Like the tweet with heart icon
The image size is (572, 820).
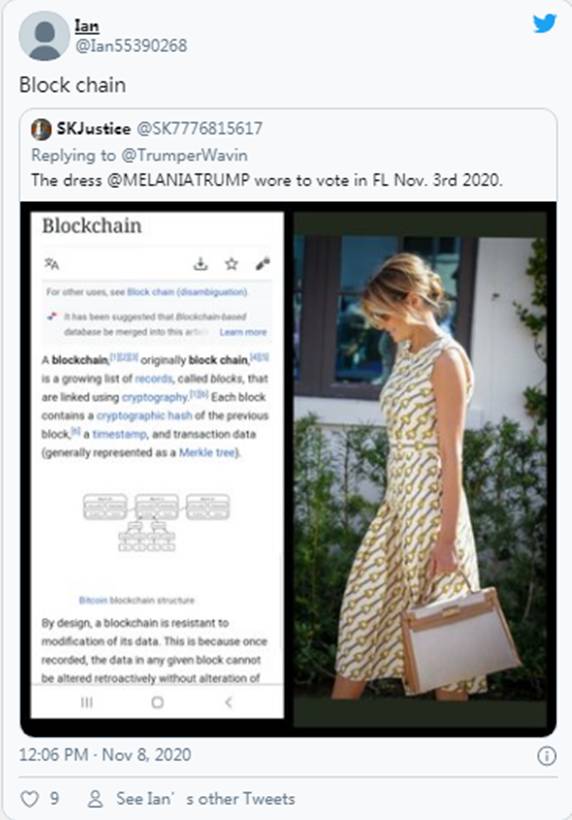pyautogui.click(x=29, y=799)
